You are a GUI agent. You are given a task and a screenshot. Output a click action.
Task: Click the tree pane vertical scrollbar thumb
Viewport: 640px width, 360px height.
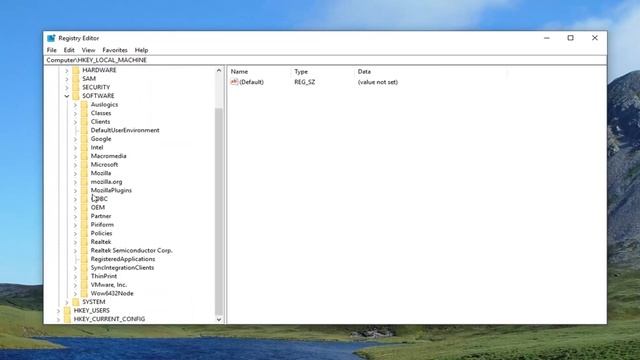pyautogui.click(x=219, y=212)
